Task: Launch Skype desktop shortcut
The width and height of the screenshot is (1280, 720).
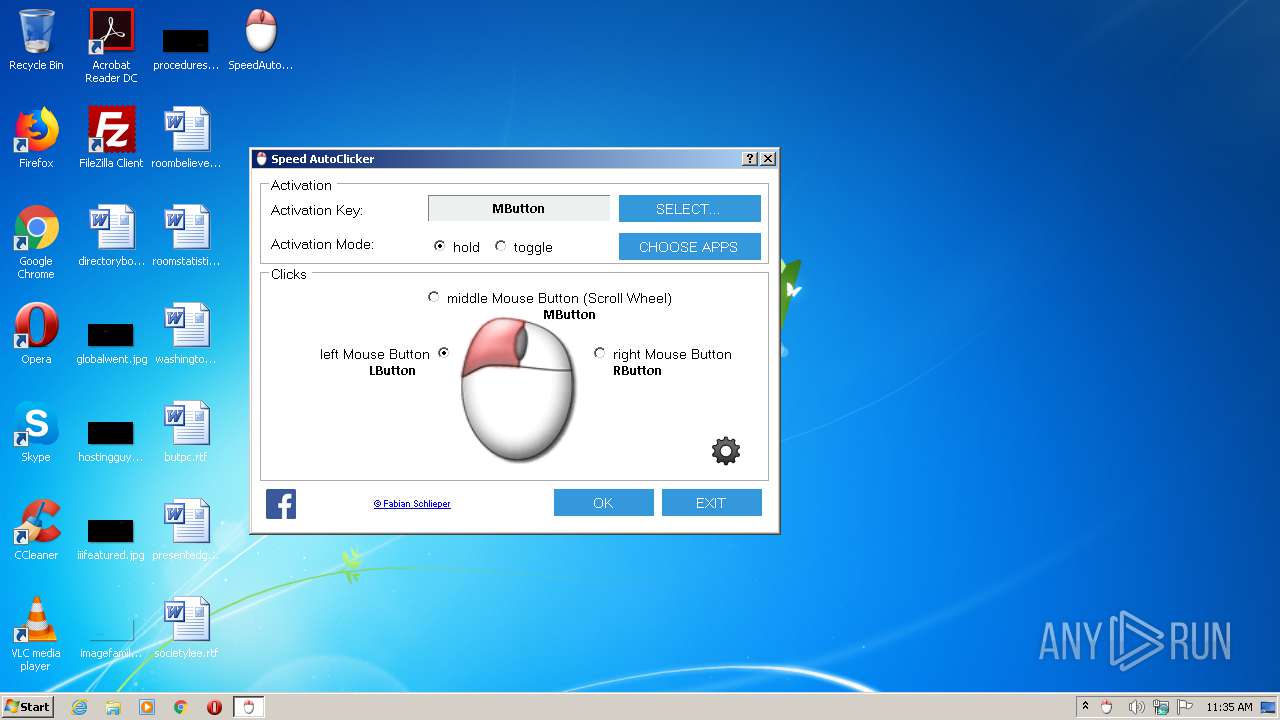Action: pyautogui.click(x=36, y=432)
